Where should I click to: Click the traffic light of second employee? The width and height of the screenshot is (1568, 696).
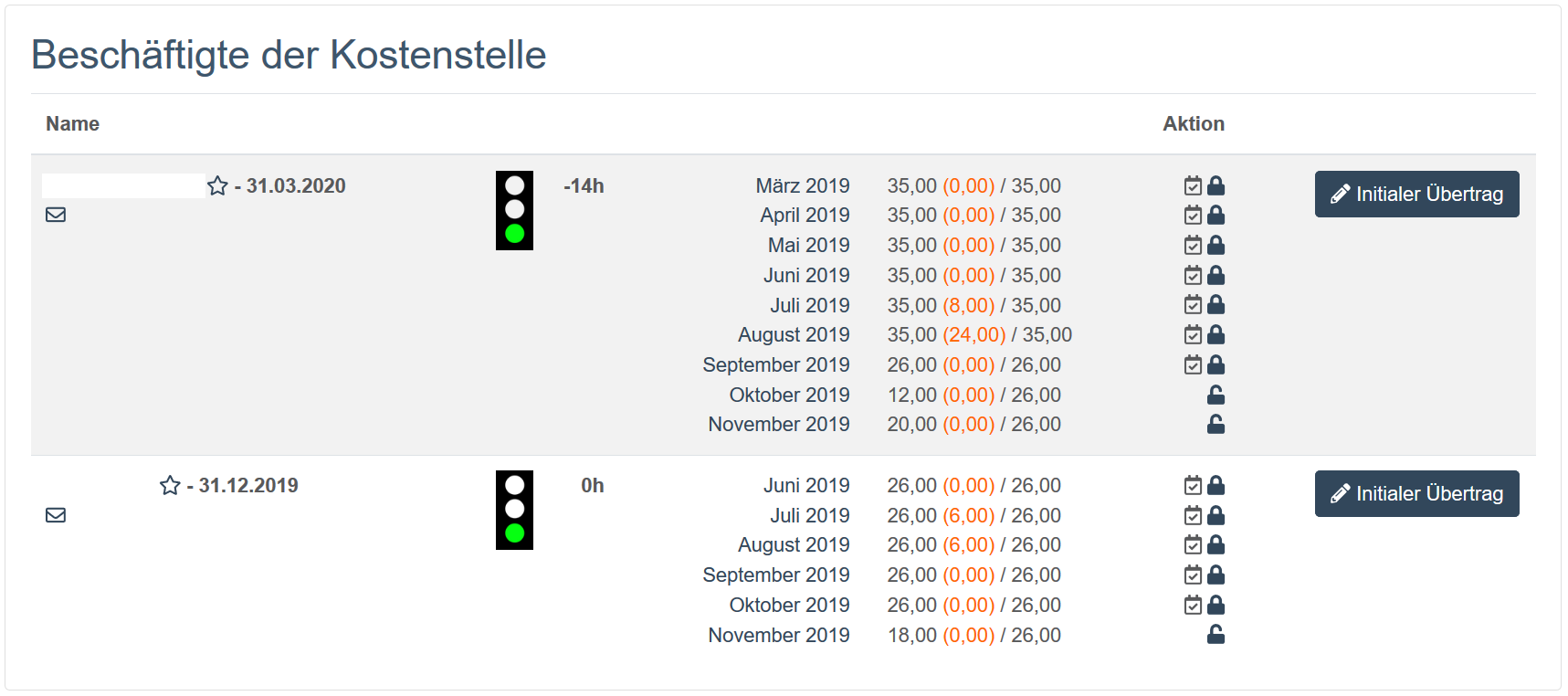[514, 510]
